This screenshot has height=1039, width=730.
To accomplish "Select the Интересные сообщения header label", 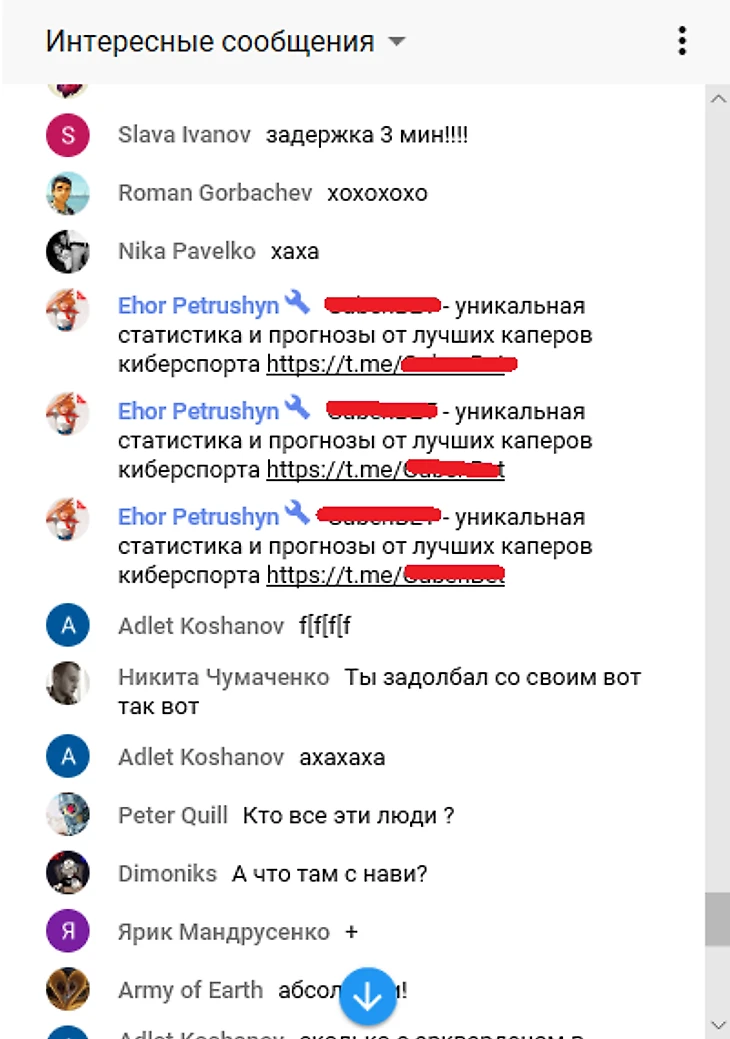I will coord(210,42).
